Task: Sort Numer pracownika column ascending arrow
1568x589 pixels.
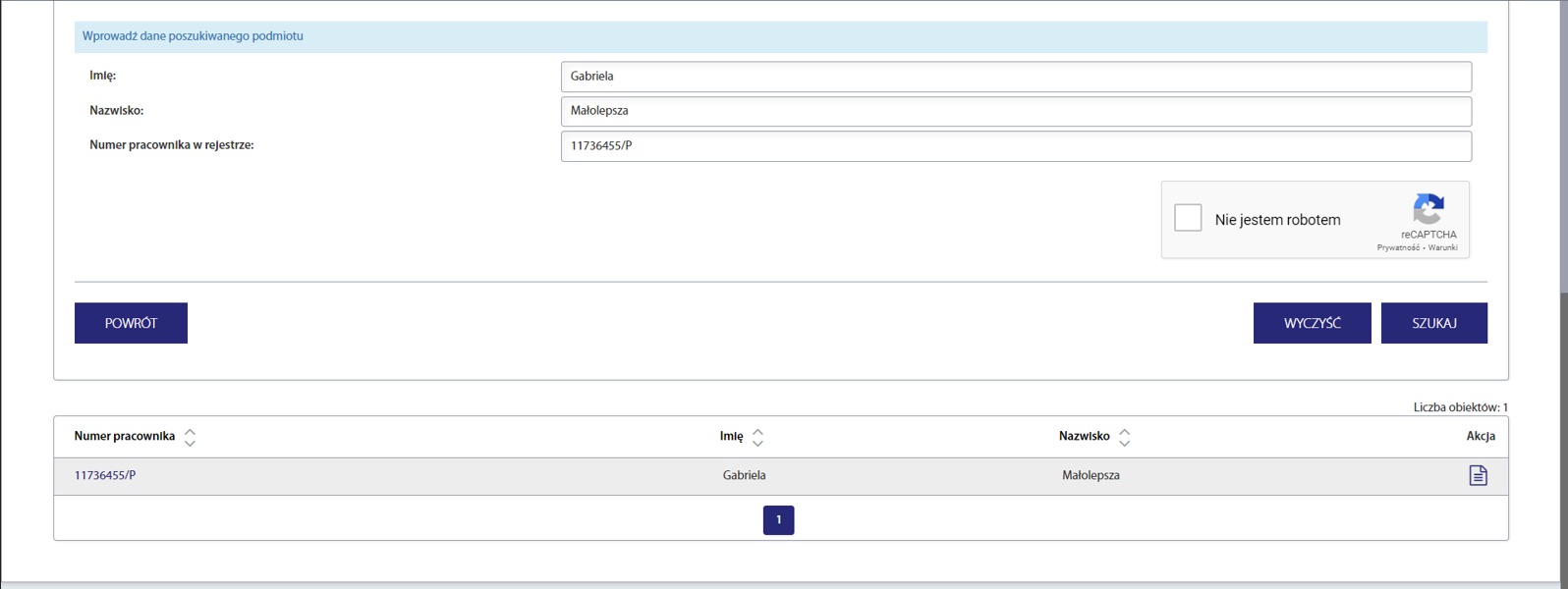Action: pyautogui.click(x=190, y=431)
